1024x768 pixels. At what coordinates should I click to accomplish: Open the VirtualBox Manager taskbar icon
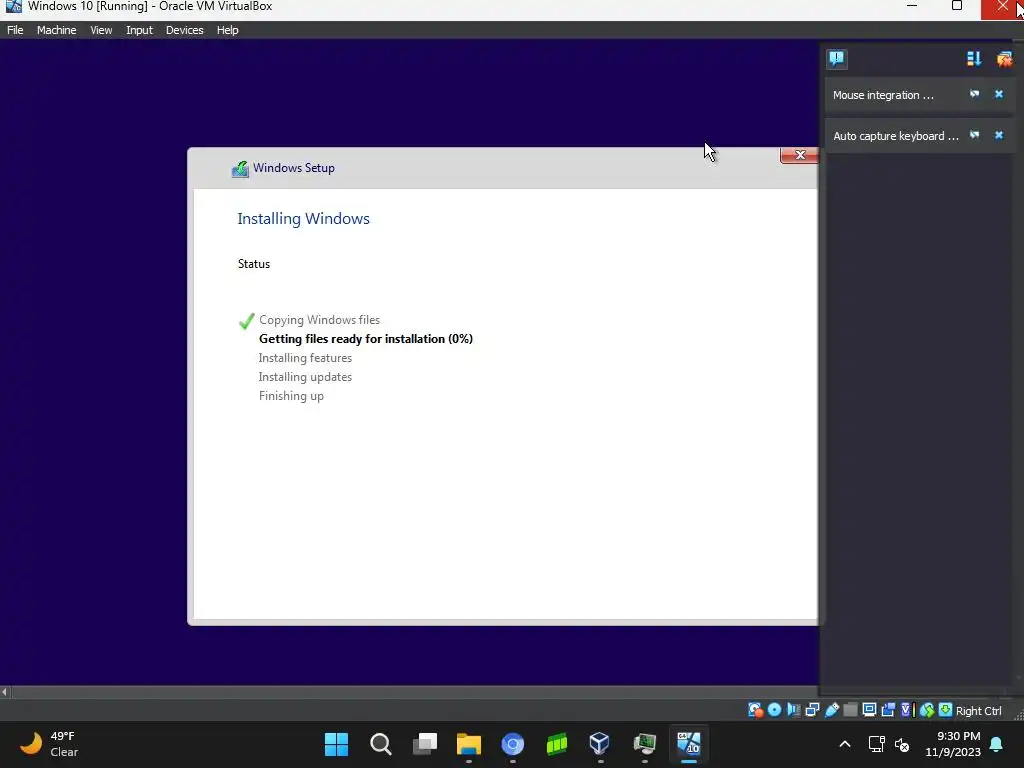(x=600, y=744)
